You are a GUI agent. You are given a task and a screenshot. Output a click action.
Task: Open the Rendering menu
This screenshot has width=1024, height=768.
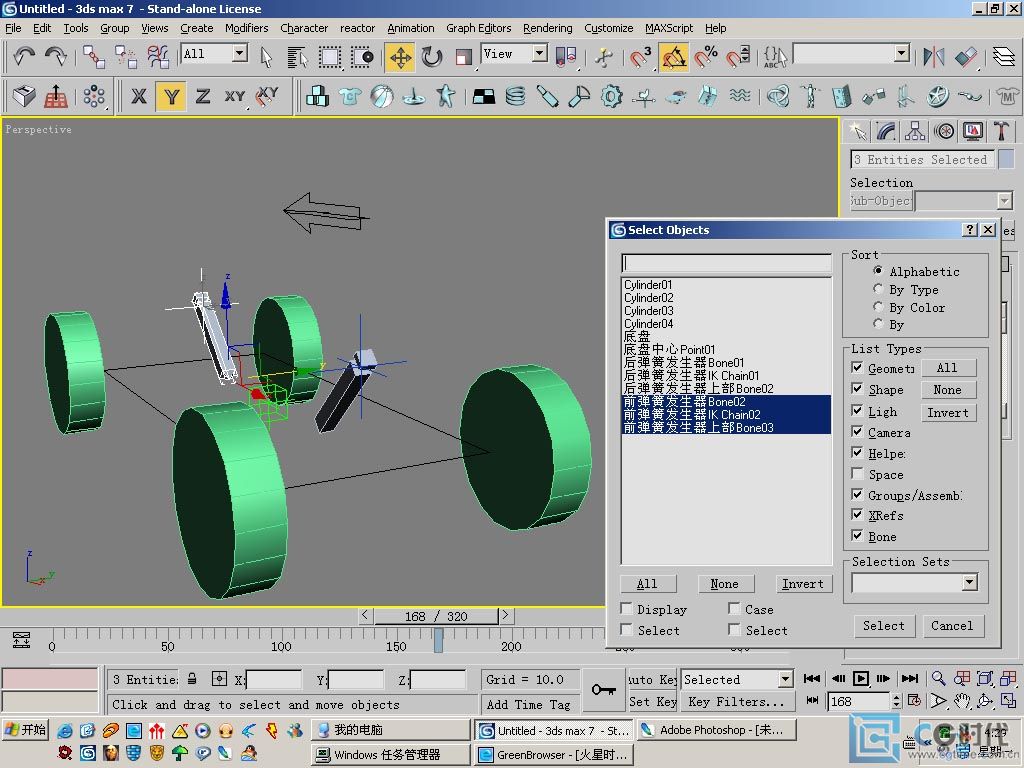(547, 28)
